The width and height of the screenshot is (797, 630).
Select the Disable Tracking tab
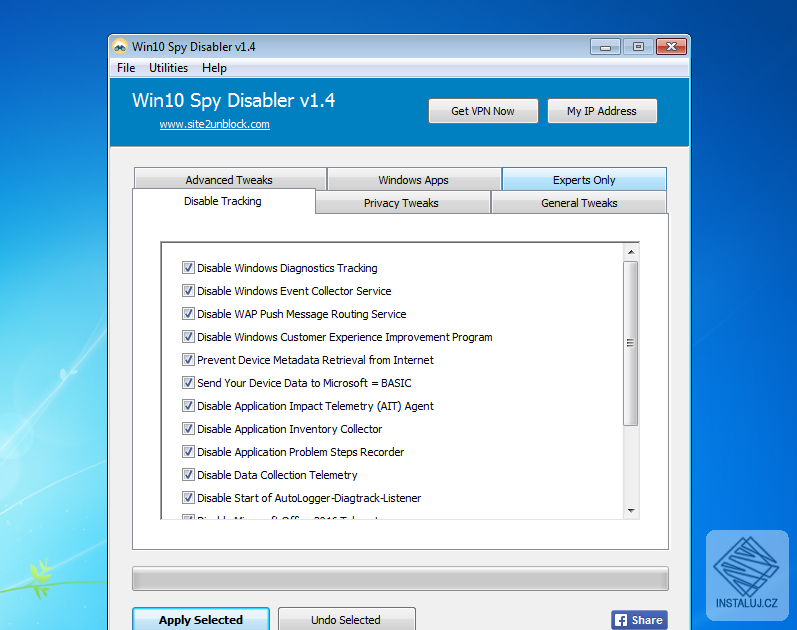click(223, 201)
